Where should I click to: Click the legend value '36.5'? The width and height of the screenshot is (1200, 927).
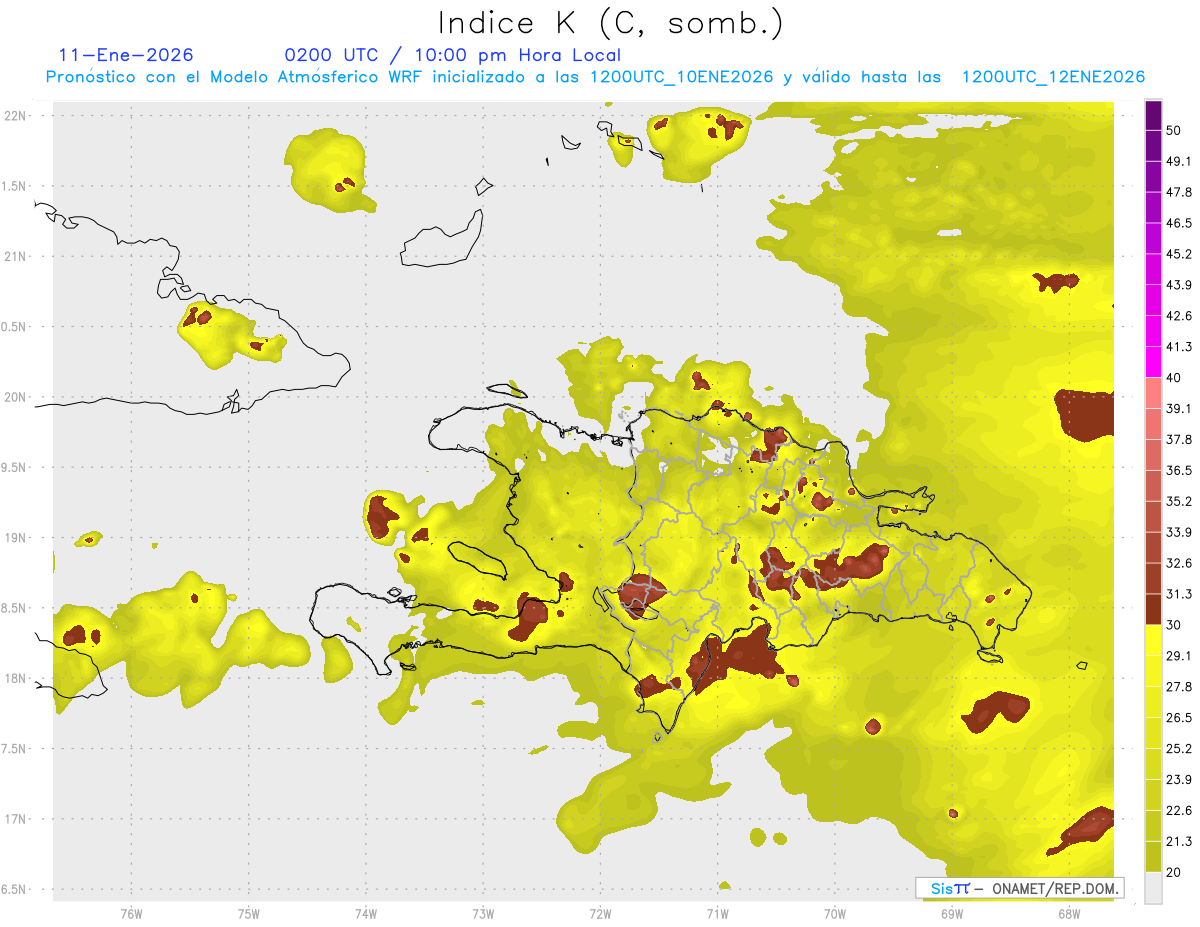tap(1179, 470)
